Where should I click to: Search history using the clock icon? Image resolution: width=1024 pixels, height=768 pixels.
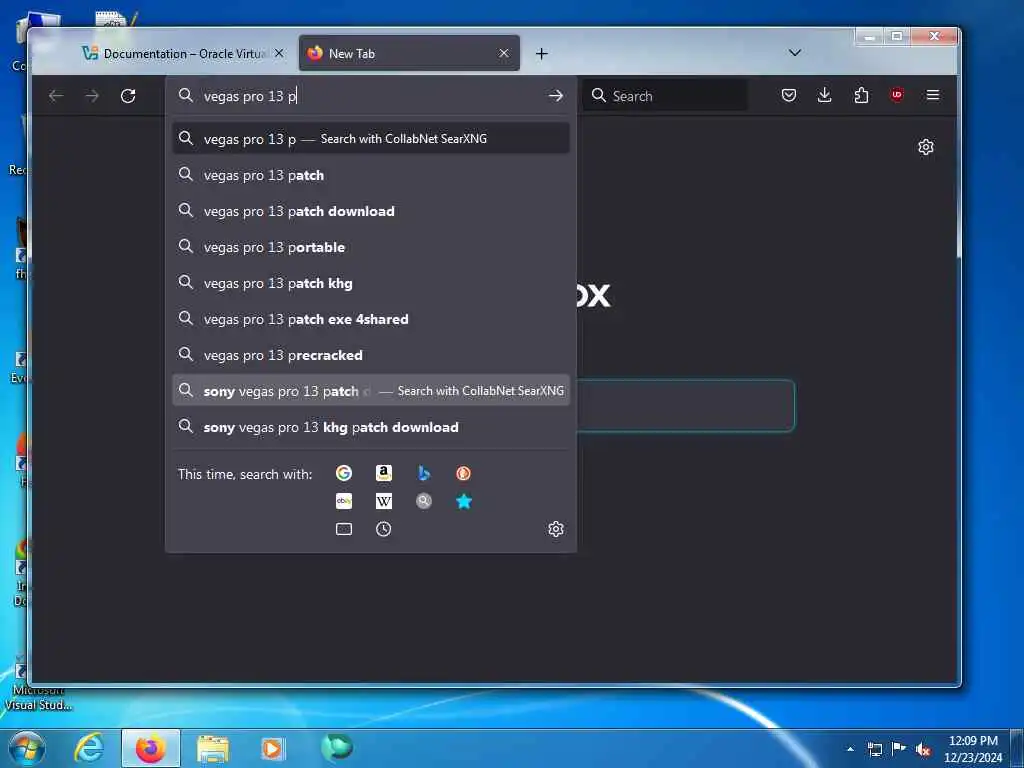[x=384, y=529]
